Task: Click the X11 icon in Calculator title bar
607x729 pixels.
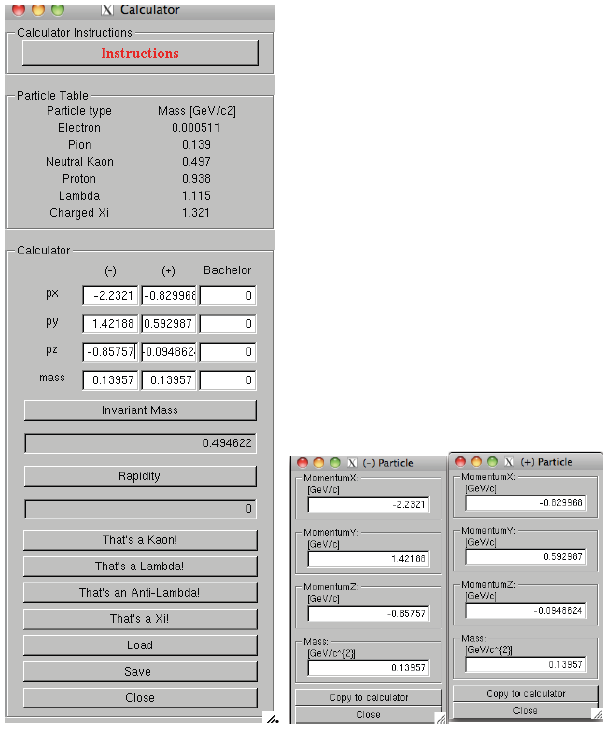Action: coord(108,10)
